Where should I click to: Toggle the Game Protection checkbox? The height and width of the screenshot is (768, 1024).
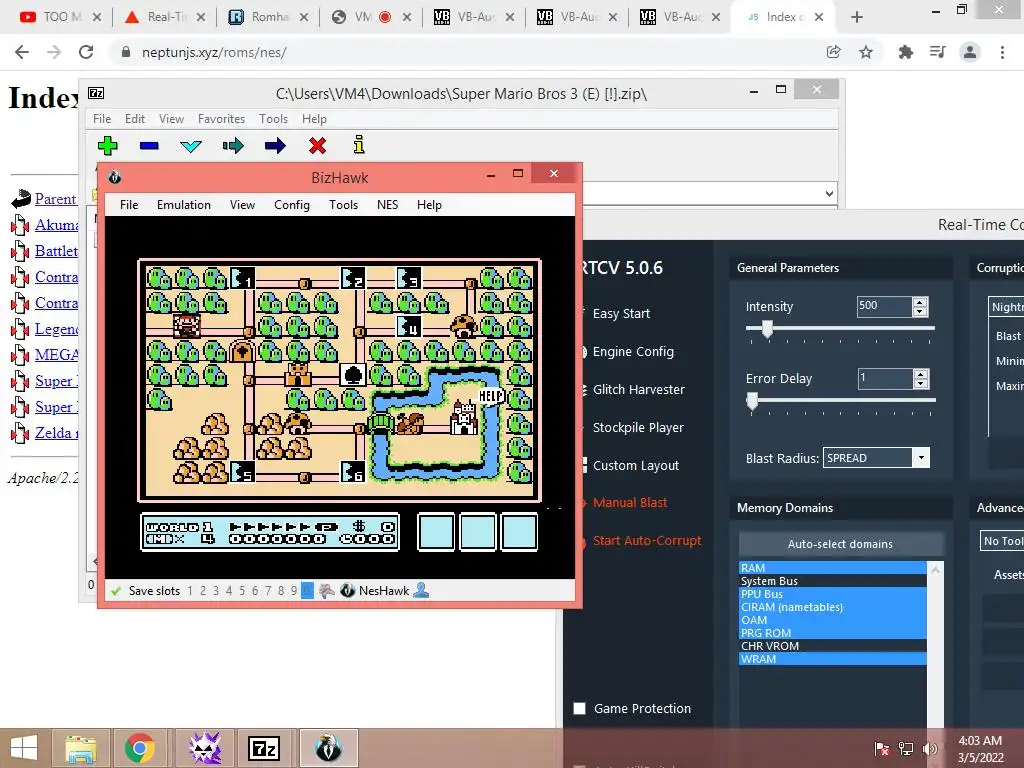pyautogui.click(x=579, y=709)
